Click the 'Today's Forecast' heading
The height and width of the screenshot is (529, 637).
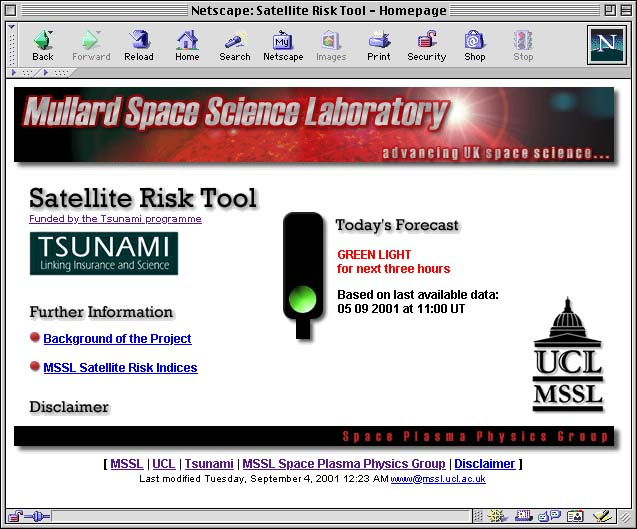pyautogui.click(x=397, y=225)
